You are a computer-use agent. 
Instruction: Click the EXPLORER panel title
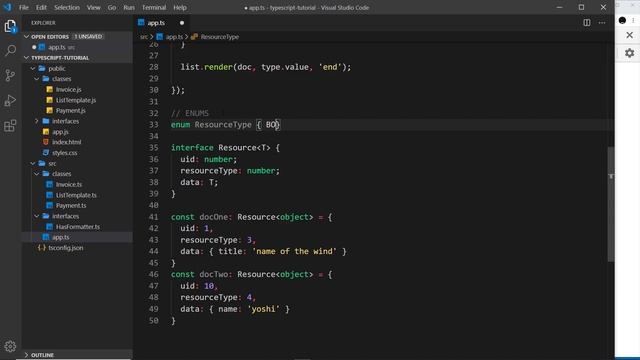pyautogui.click(x=43, y=23)
